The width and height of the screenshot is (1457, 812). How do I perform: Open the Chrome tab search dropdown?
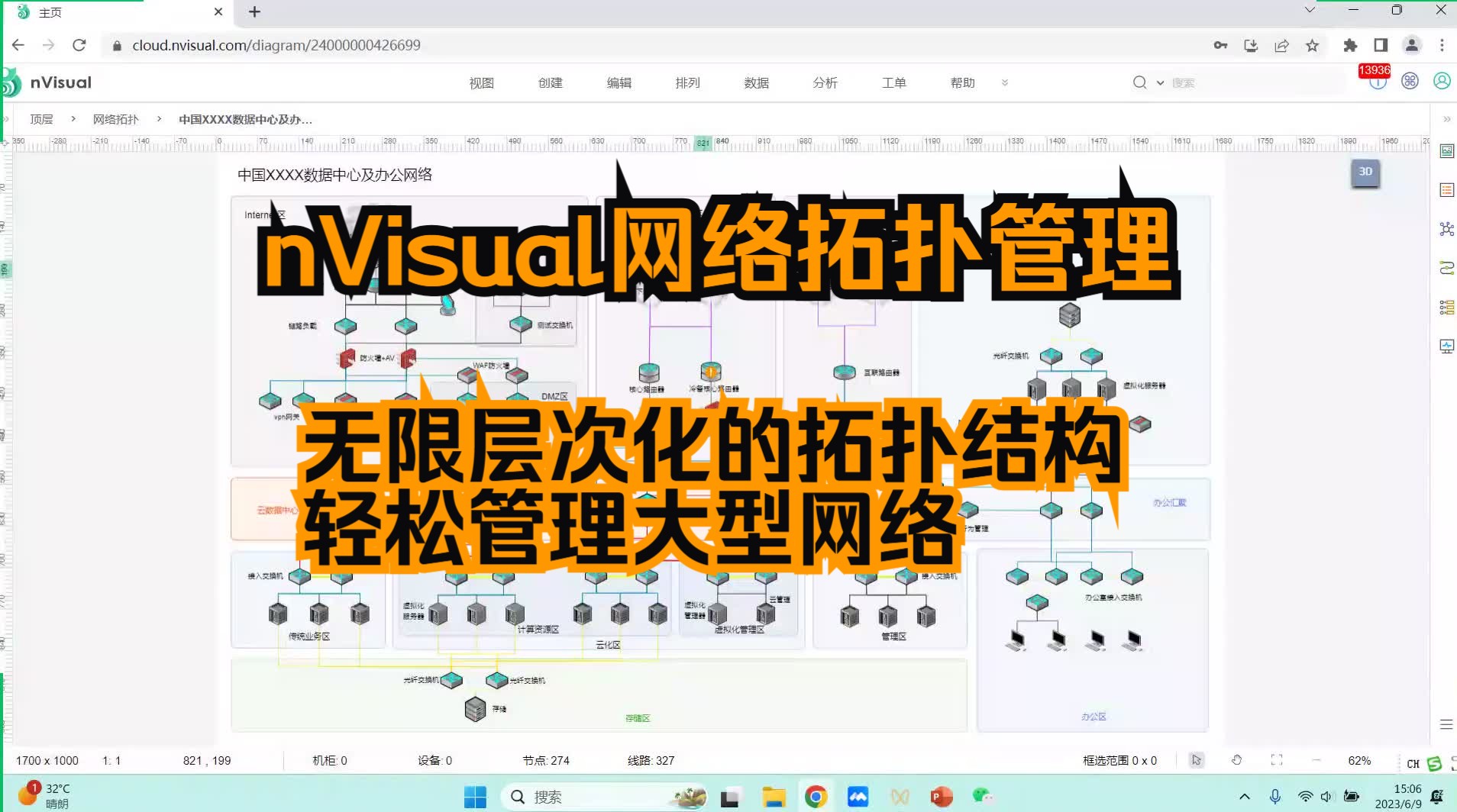(1309, 10)
